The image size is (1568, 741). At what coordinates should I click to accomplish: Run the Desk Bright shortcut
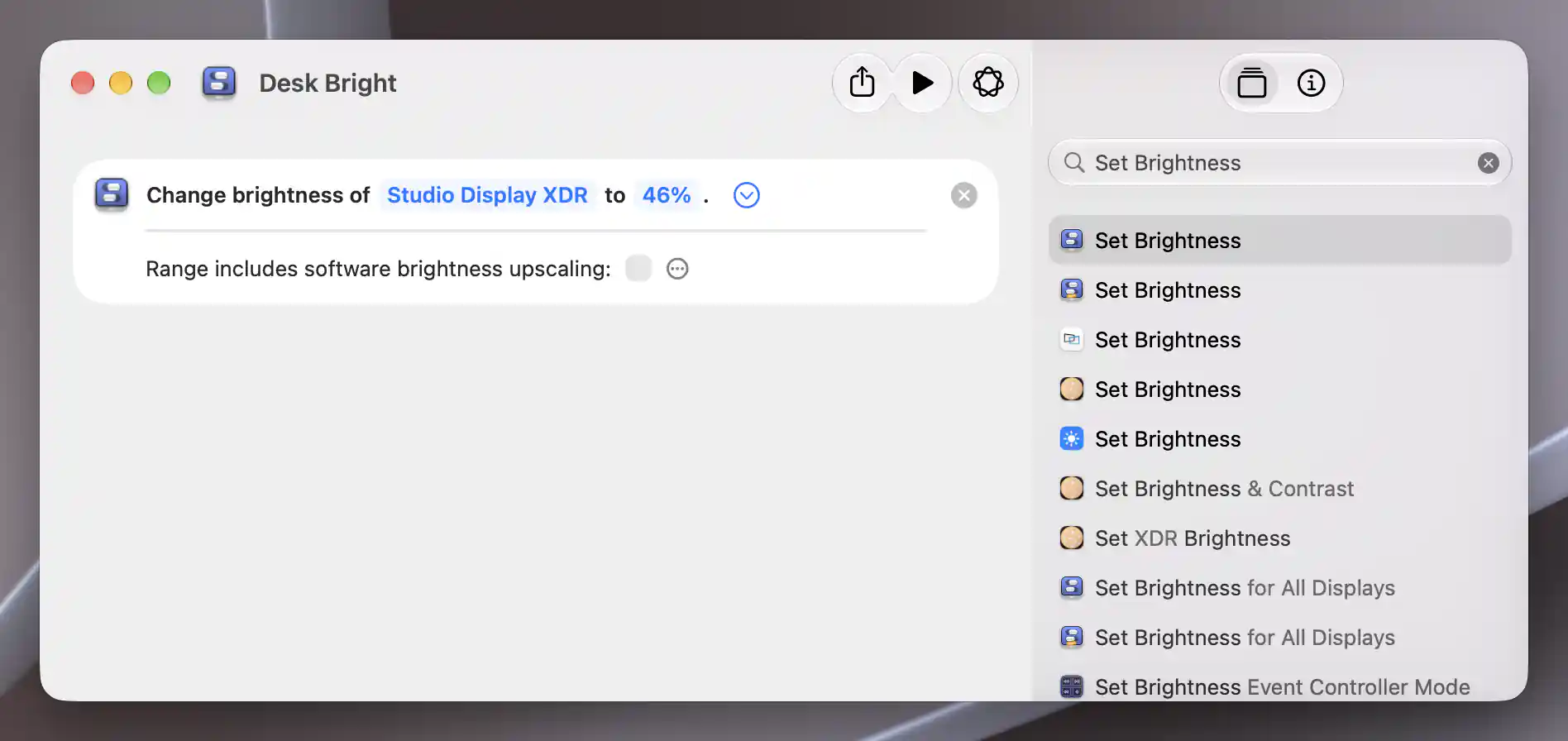[x=922, y=83]
